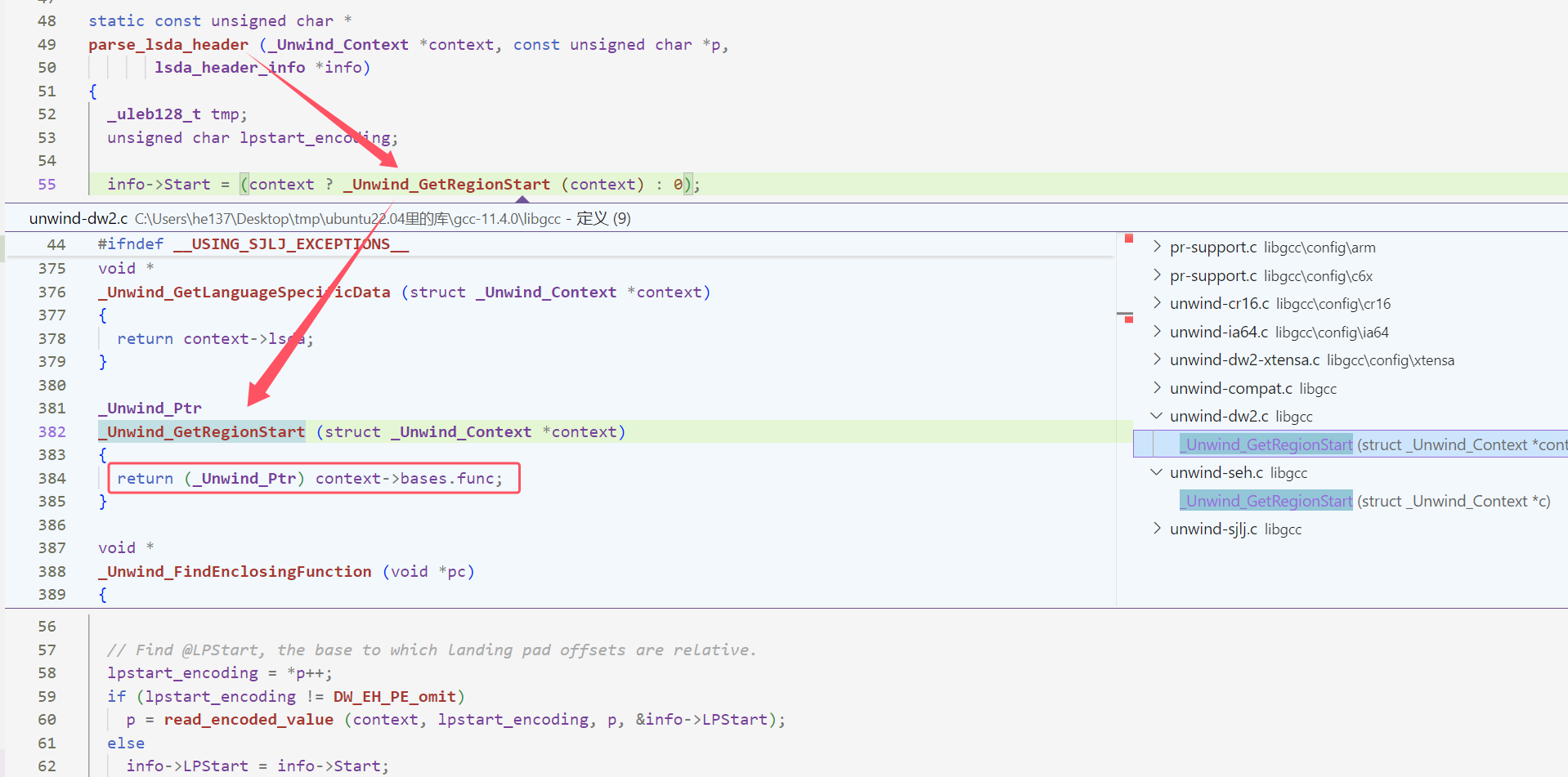This screenshot has height=777, width=1568.
Task: Click _Unwind_GetLanguageSpecificData on peek line 376
Action: pos(244,292)
